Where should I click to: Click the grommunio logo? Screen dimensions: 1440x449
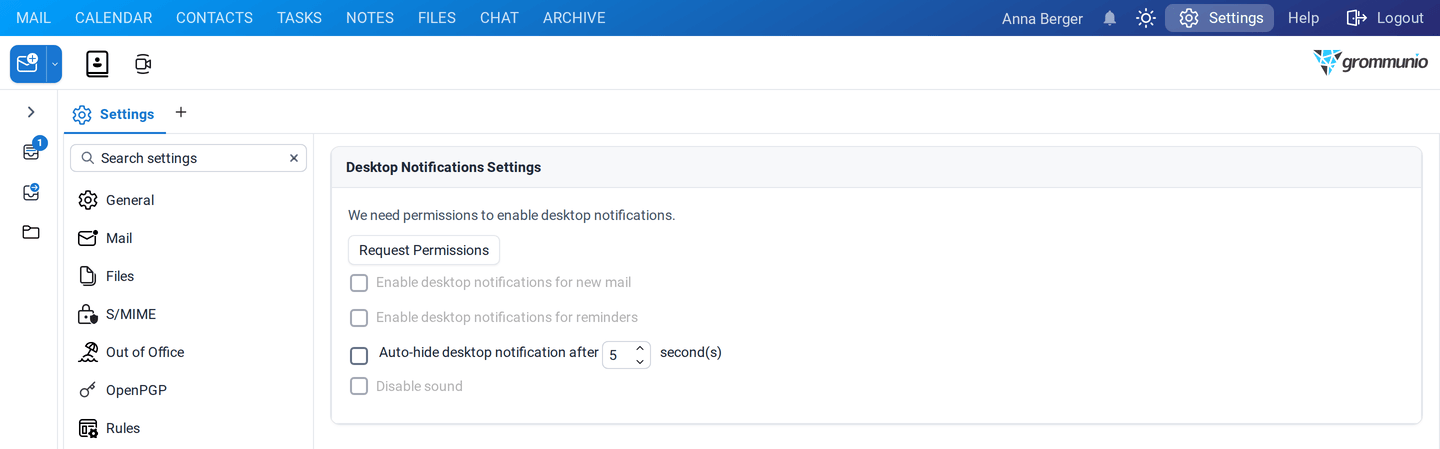point(1370,63)
